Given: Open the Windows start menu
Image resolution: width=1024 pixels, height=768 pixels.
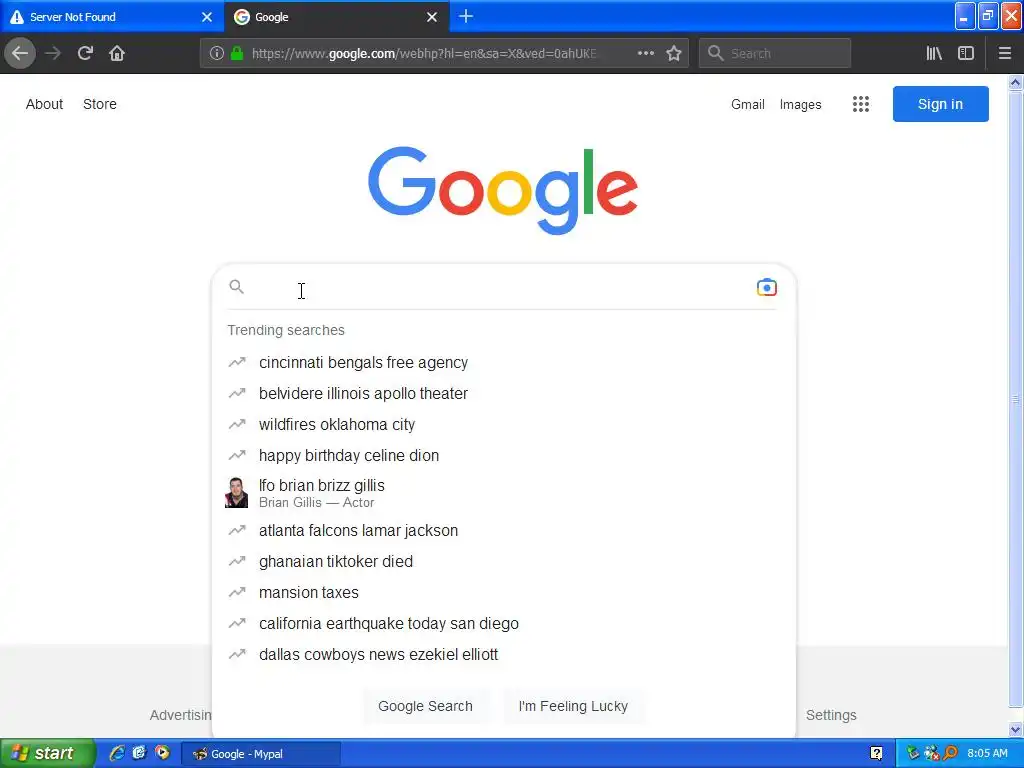Looking at the screenshot, I should click(x=47, y=753).
